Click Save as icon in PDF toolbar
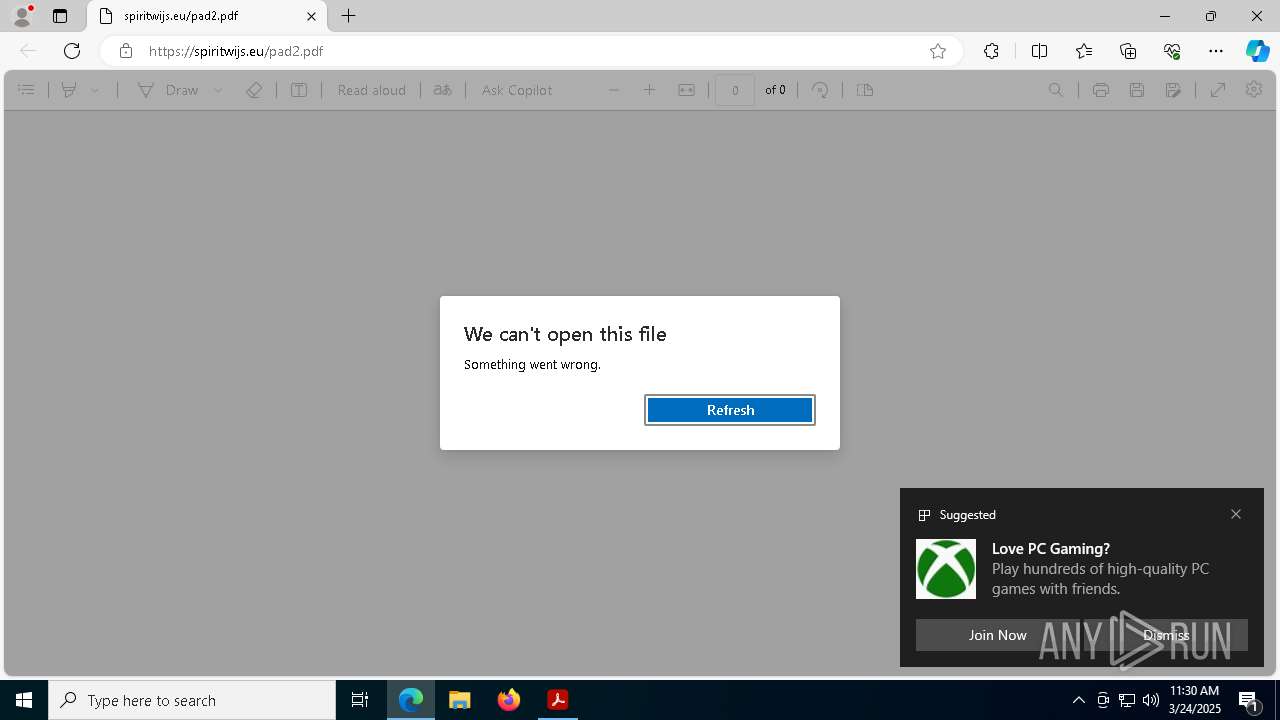1280x720 pixels. 1174,90
